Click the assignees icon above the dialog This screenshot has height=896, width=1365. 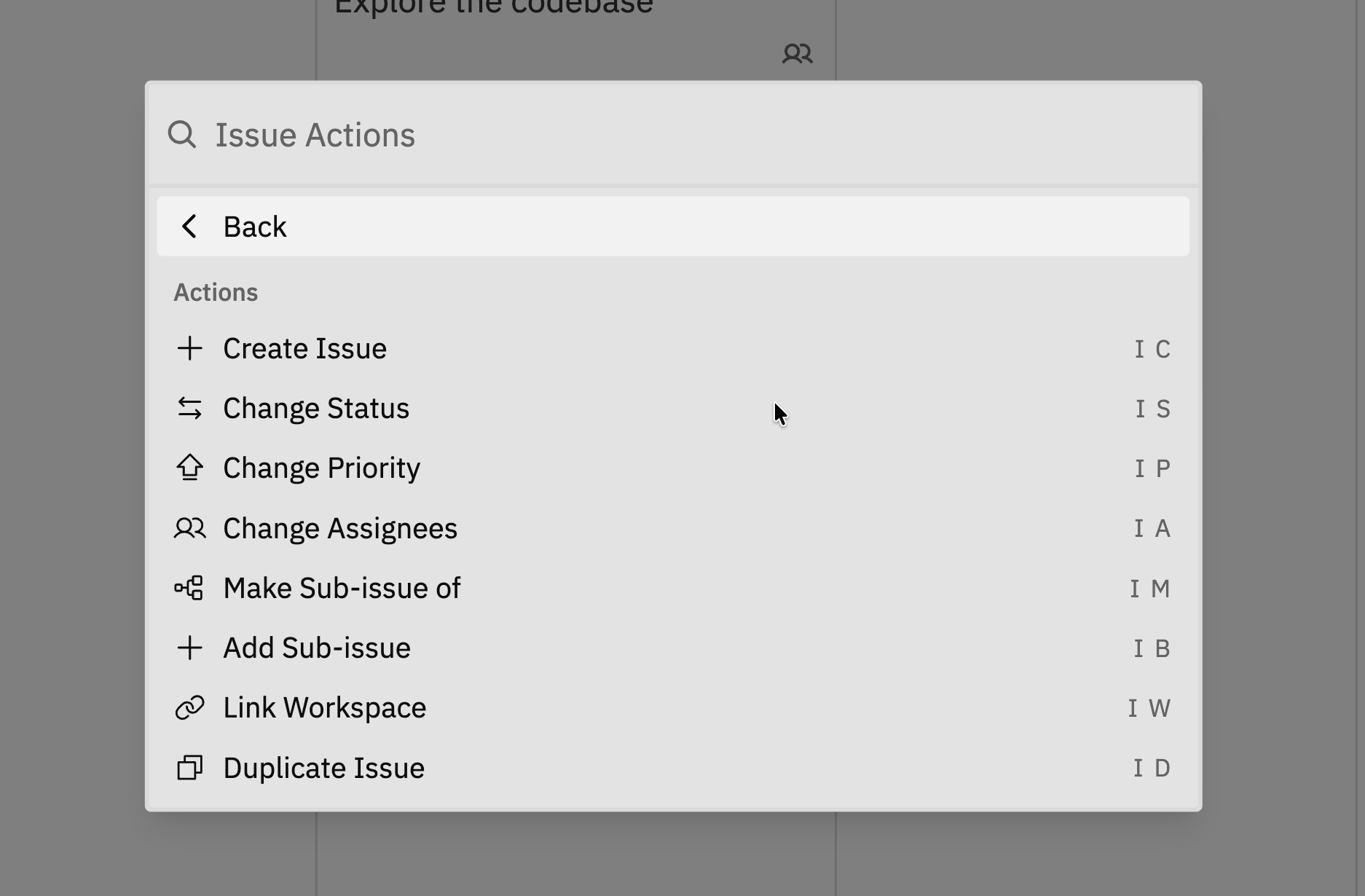(798, 53)
